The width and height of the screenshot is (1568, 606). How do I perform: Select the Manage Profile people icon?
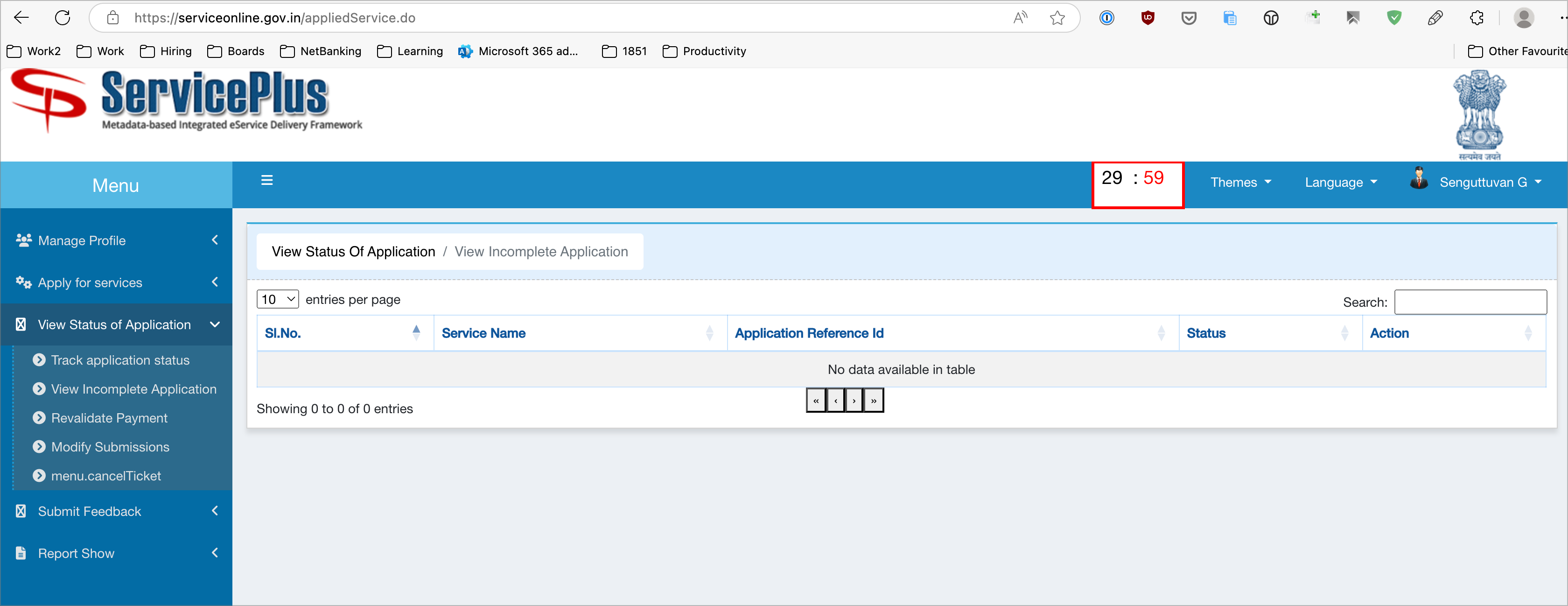[x=23, y=240]
